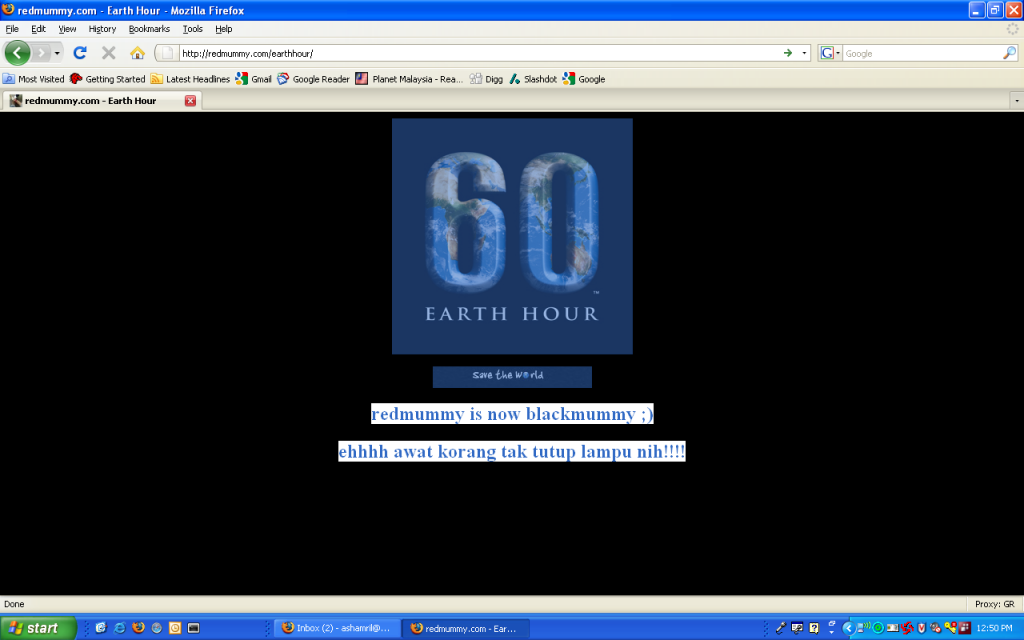This screenshot has width=1024, height=640.
Task: Open the Help menu
Action: pyautogui.click(x=223, y=29)
